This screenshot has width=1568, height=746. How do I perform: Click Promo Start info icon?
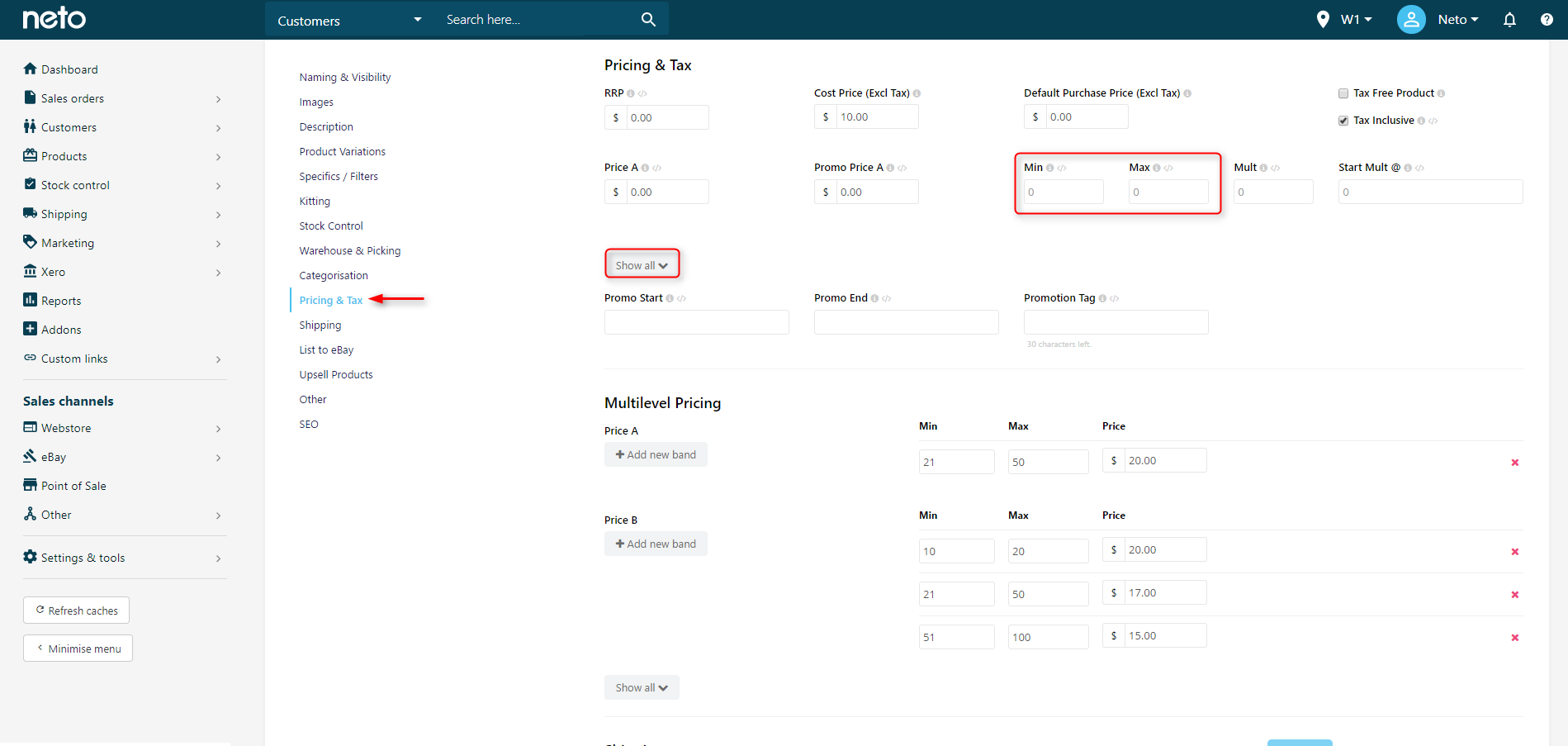click(670, 298)
